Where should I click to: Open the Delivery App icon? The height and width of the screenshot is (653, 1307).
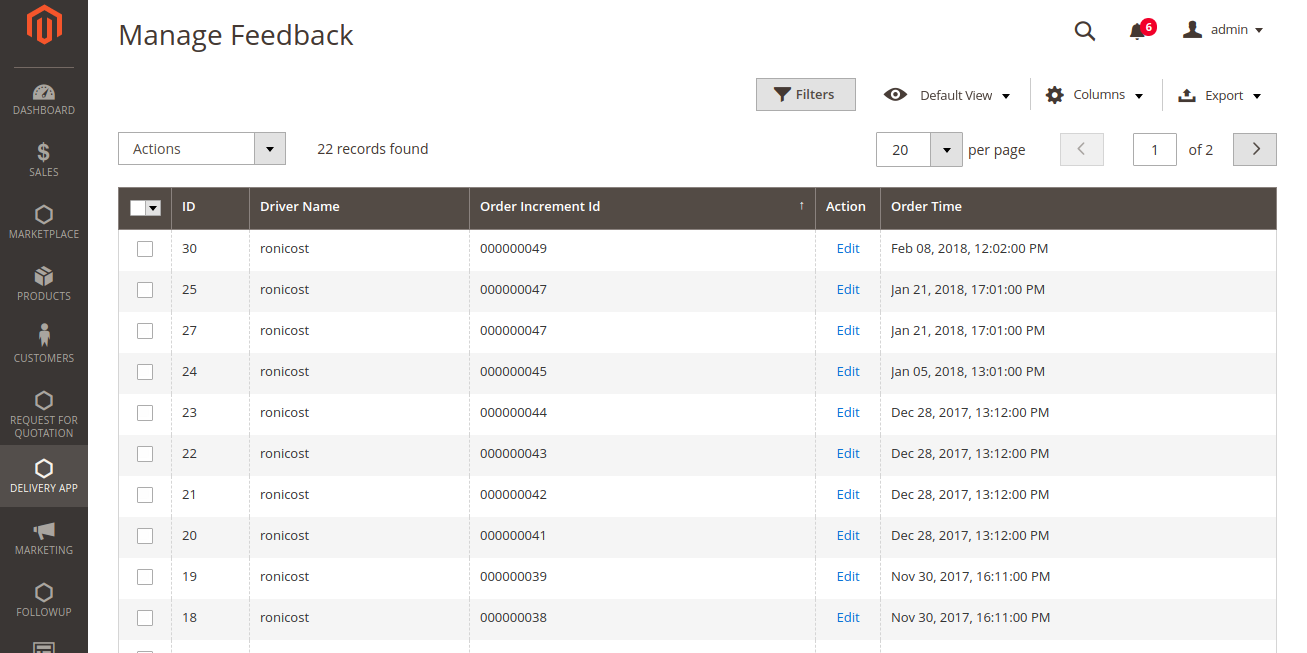[43, 468]
